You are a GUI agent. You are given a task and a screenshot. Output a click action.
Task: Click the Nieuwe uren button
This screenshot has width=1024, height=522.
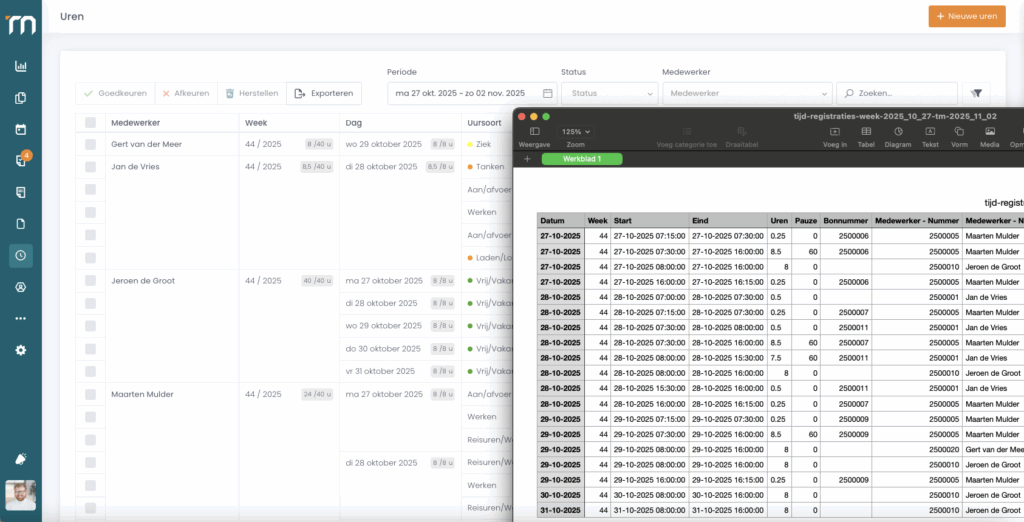(966, 16)
